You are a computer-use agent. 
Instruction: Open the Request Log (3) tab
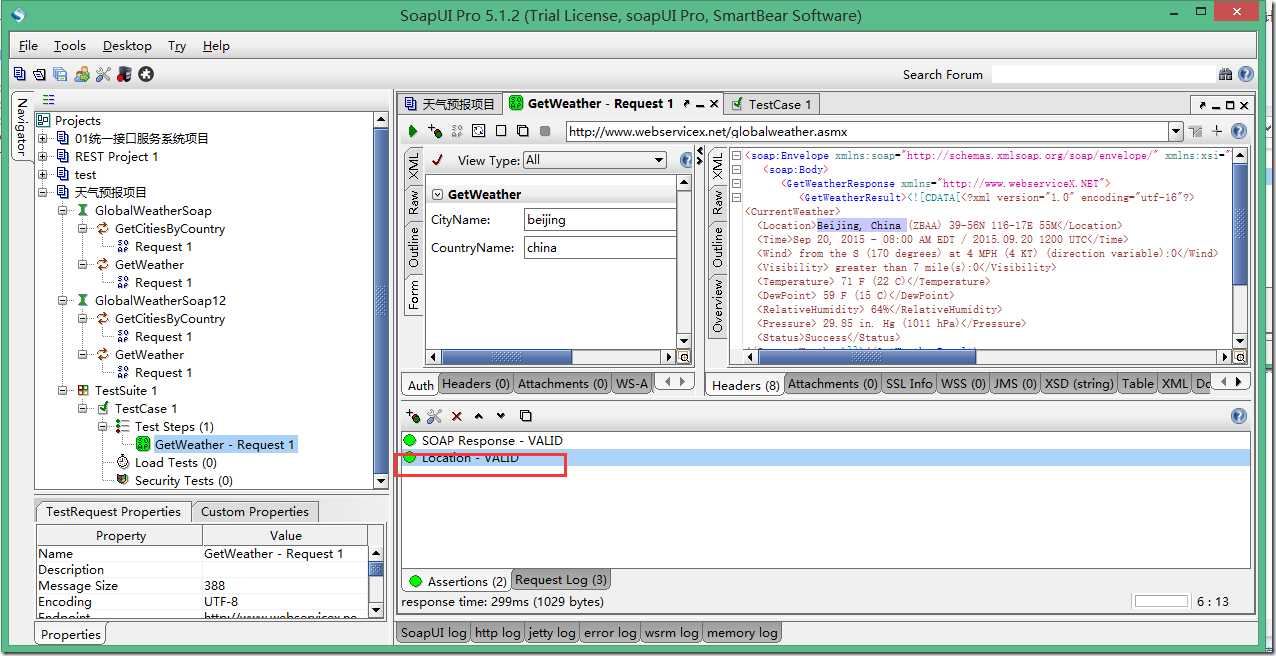pos(561,580)
